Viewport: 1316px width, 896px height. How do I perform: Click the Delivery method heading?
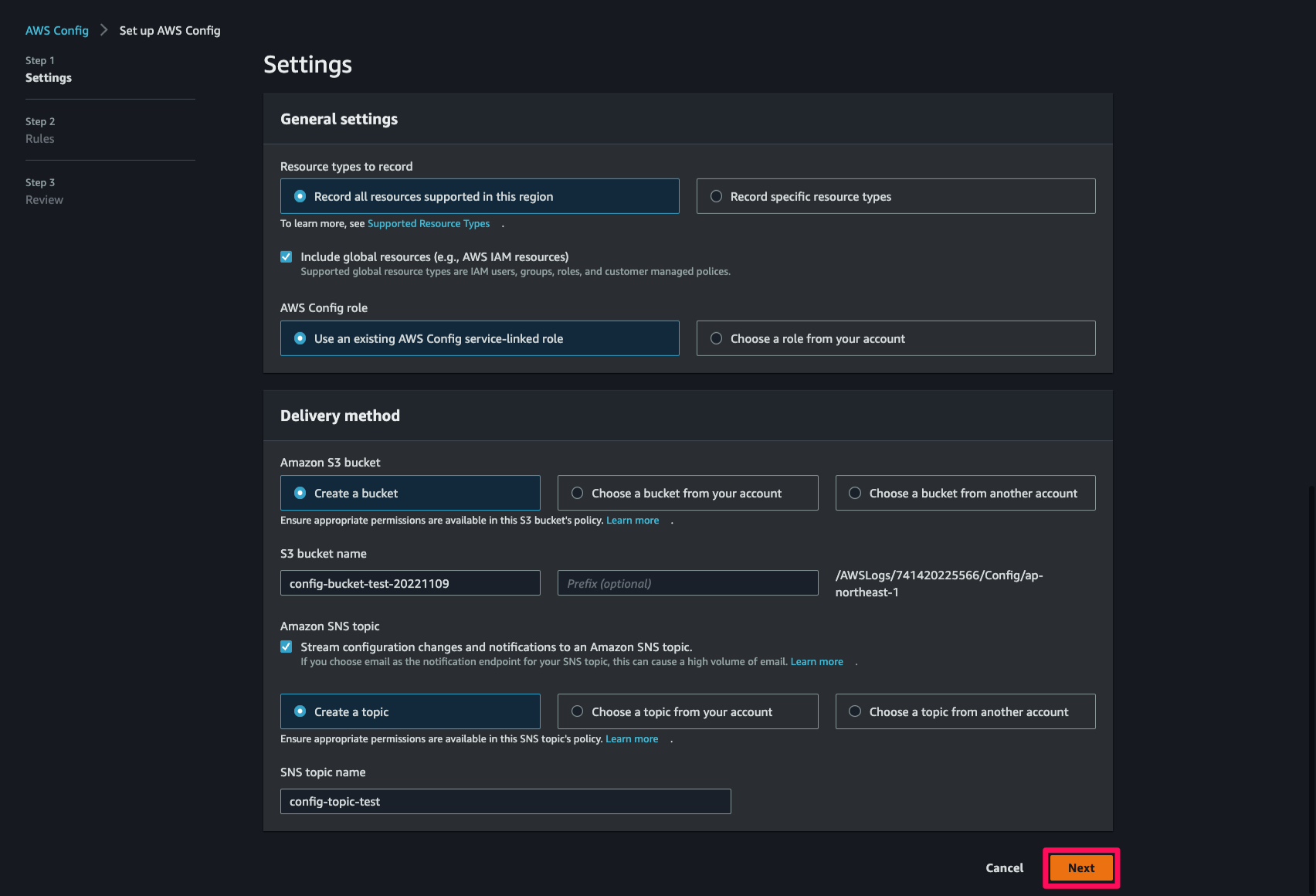[340, 416]
